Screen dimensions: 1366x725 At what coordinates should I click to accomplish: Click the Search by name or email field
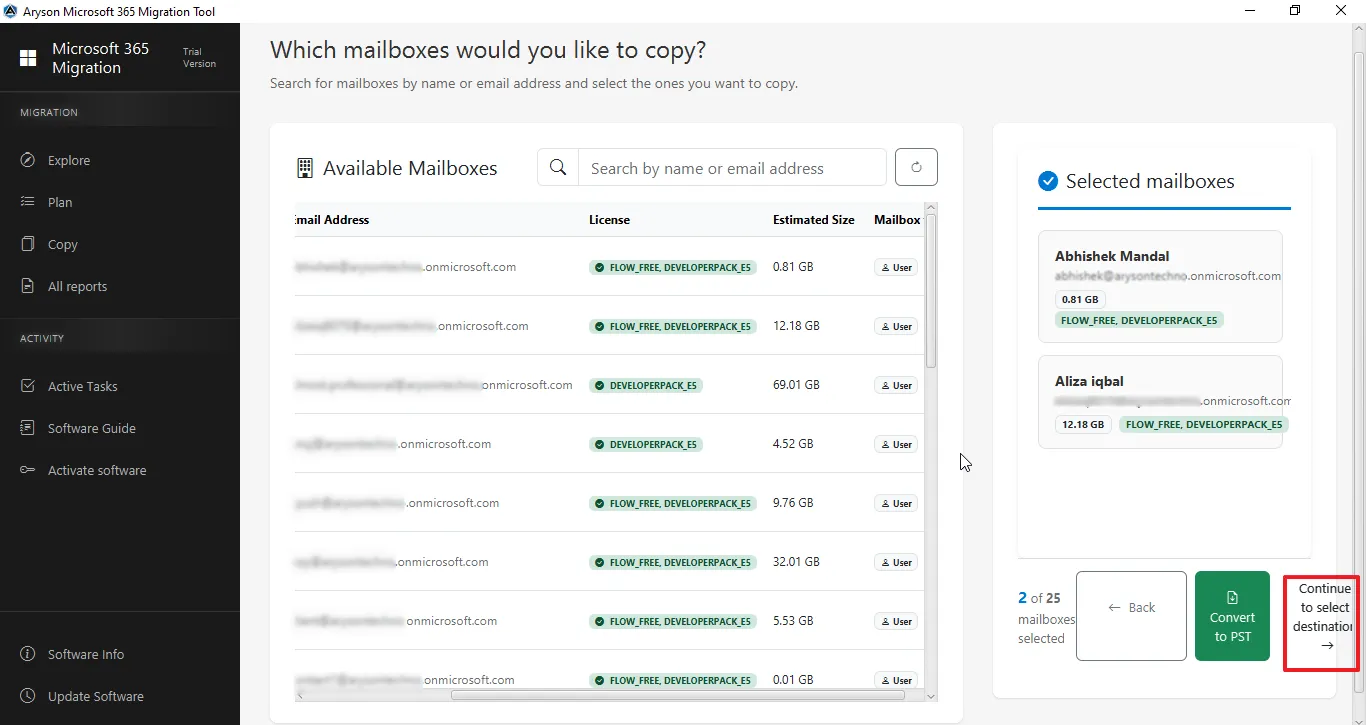(x=731, y=168)
